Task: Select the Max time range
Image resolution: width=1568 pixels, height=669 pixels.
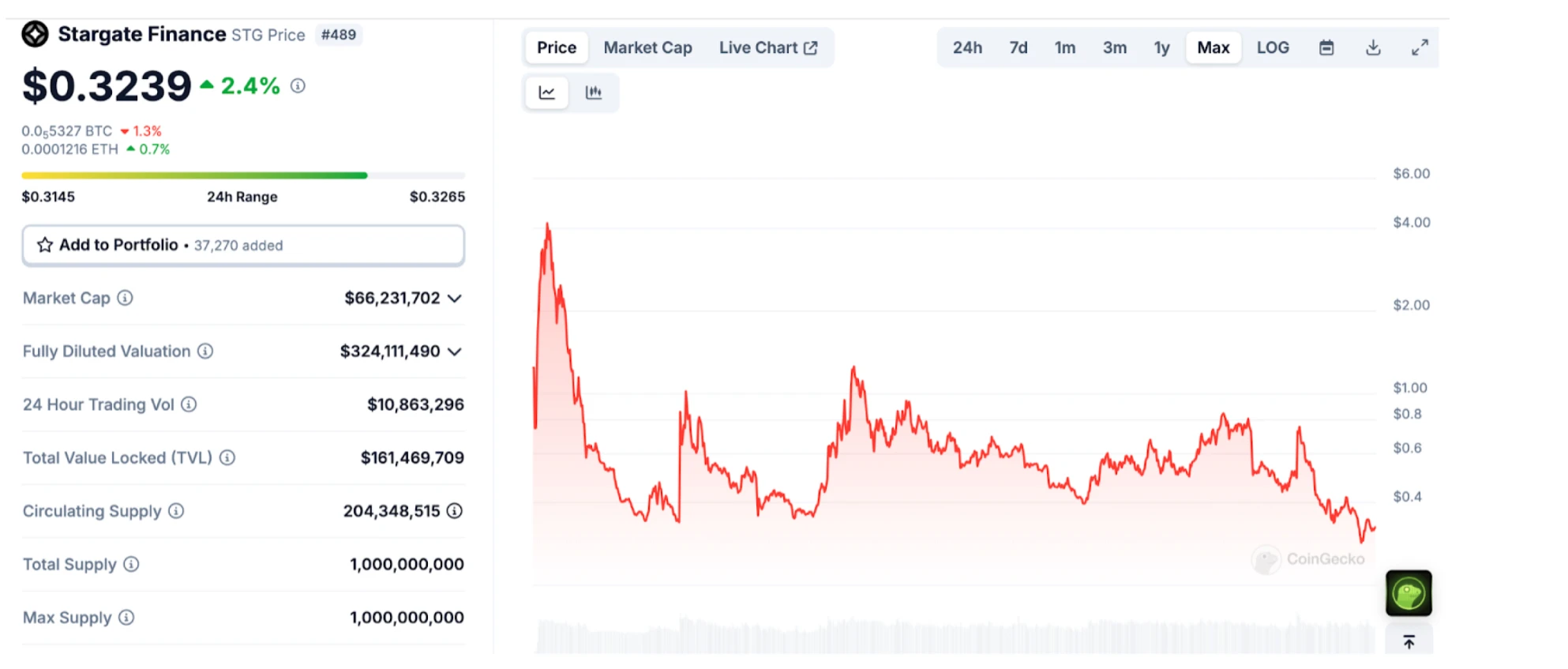Action: [1213, 47]
